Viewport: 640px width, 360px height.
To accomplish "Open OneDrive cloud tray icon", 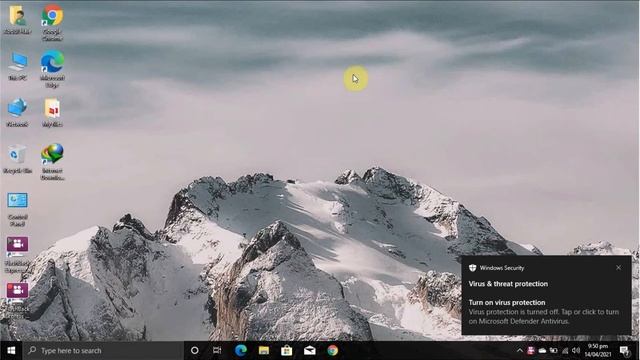I will click(x=542, y=350).
